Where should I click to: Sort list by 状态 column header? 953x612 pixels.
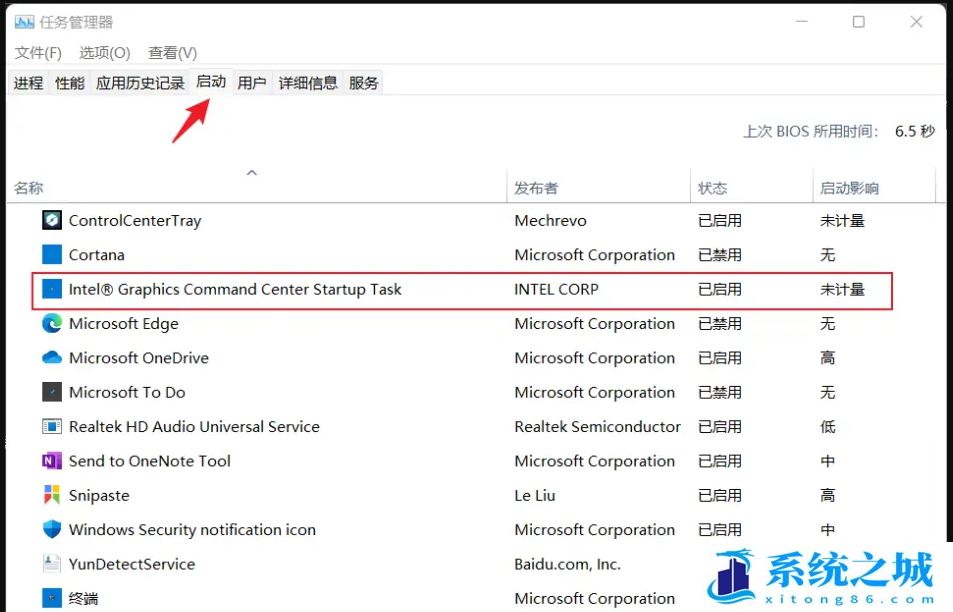coord(713,188)
